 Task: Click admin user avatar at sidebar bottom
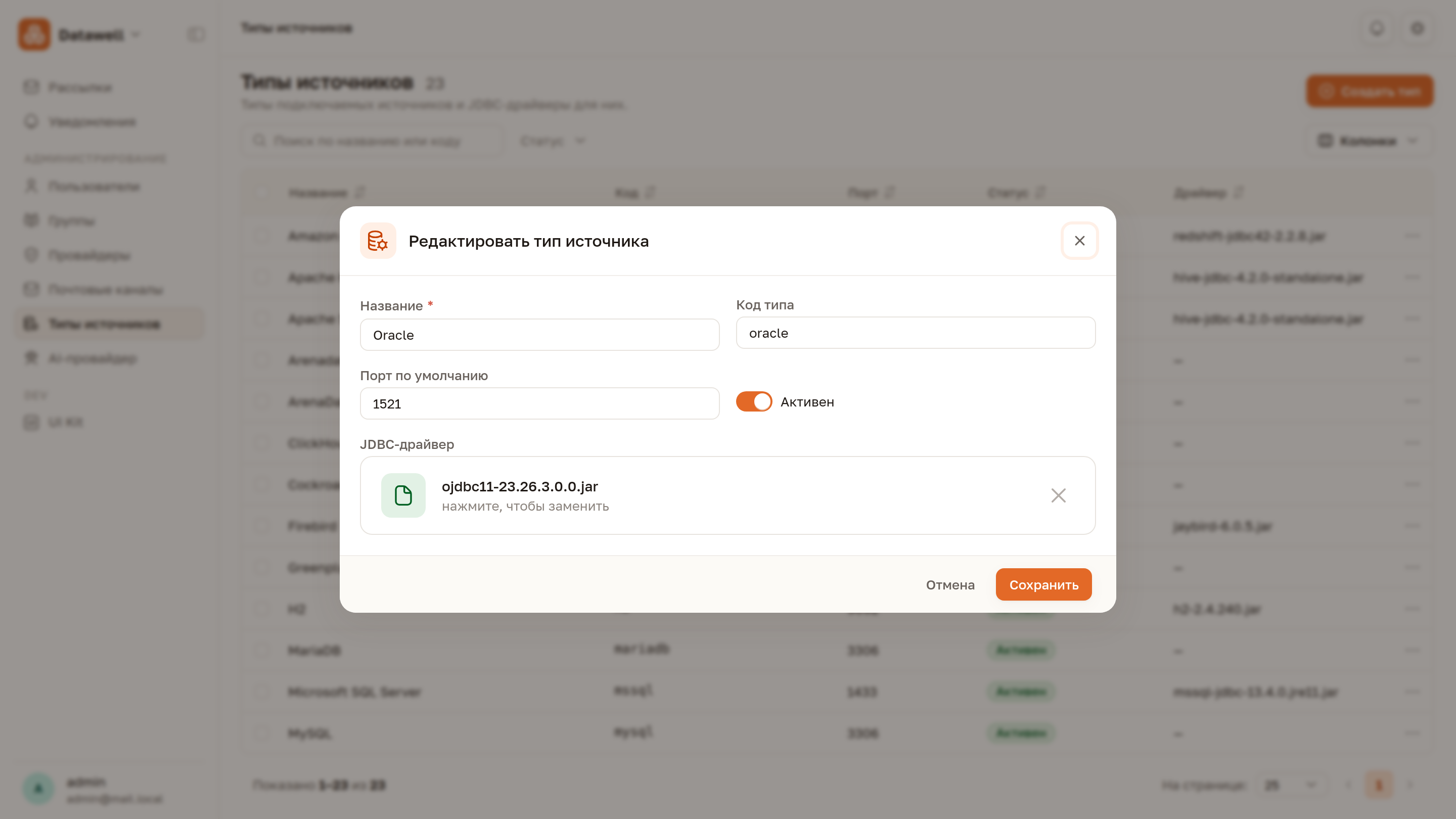click(x=38, y=789)
